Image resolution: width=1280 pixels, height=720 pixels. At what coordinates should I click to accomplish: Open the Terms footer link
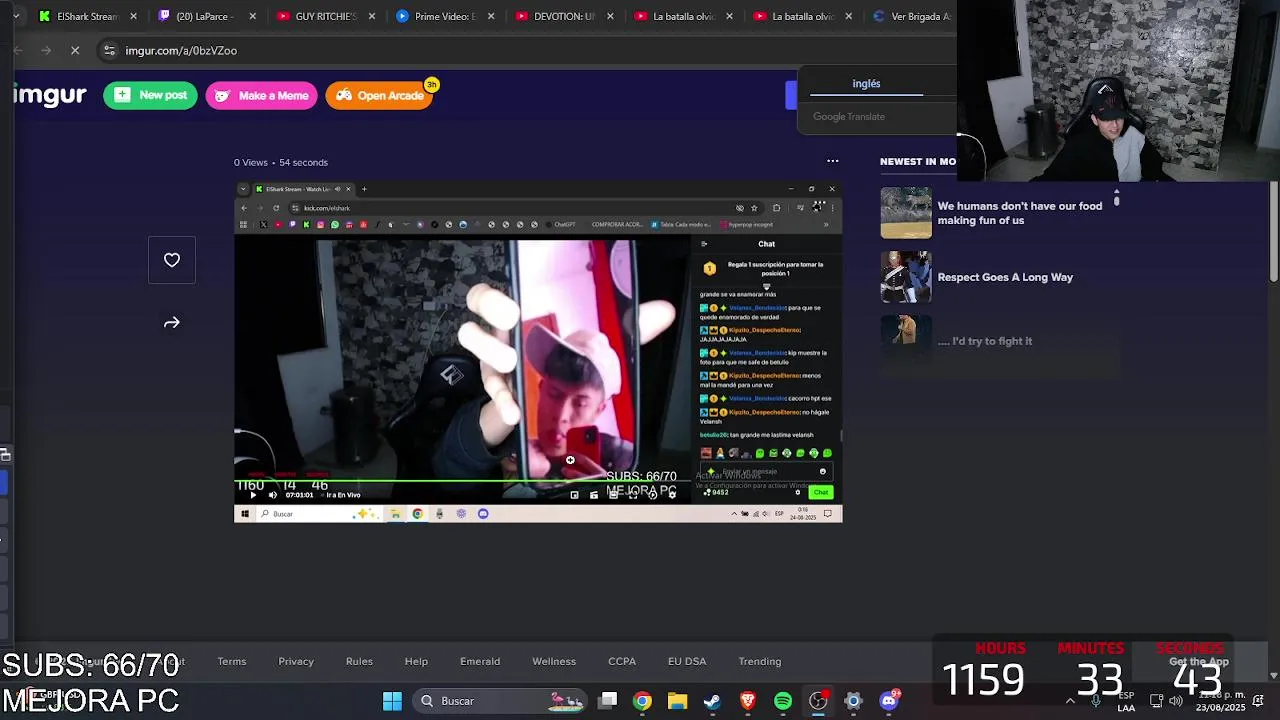(232, 661)
